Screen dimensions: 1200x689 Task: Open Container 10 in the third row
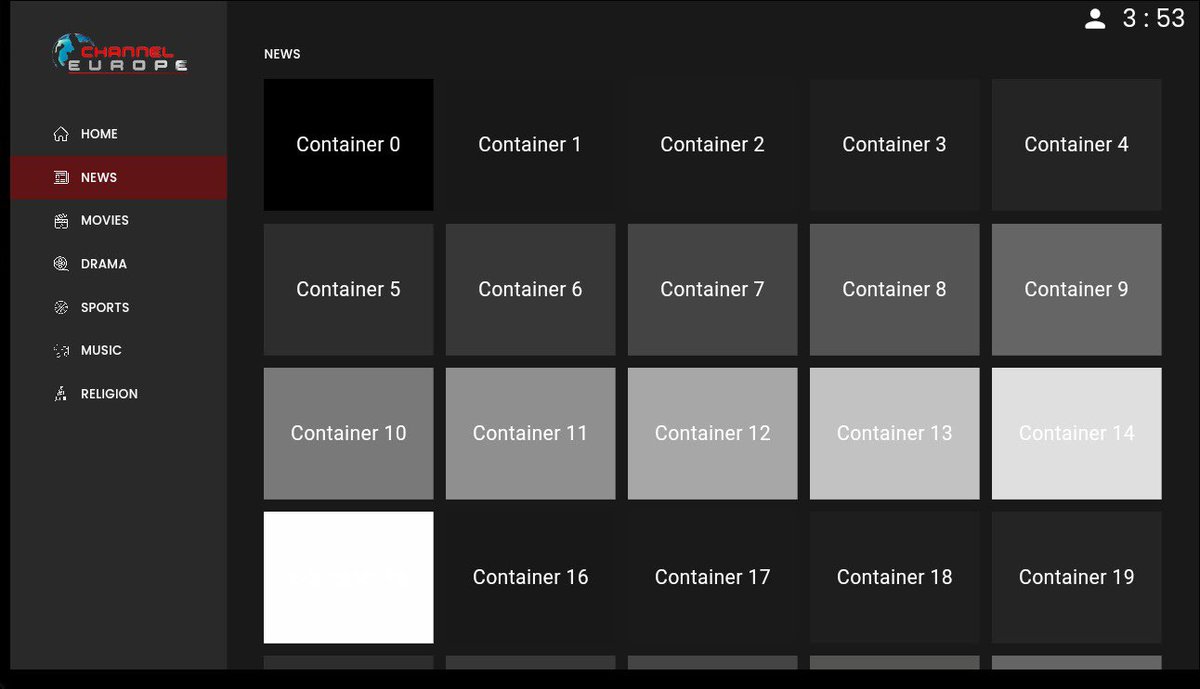pos(348,433)
